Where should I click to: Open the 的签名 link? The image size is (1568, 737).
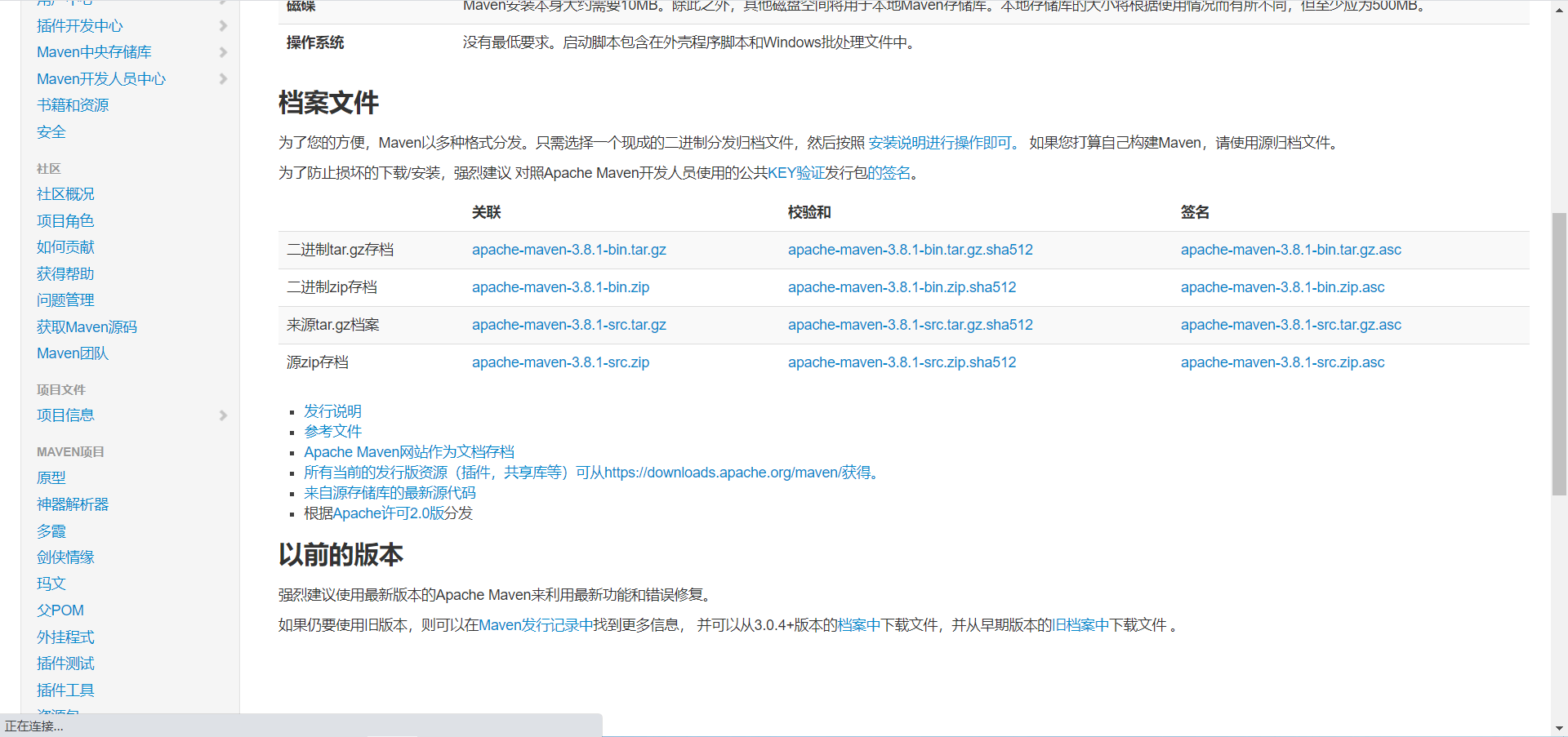tap(889, 173)
